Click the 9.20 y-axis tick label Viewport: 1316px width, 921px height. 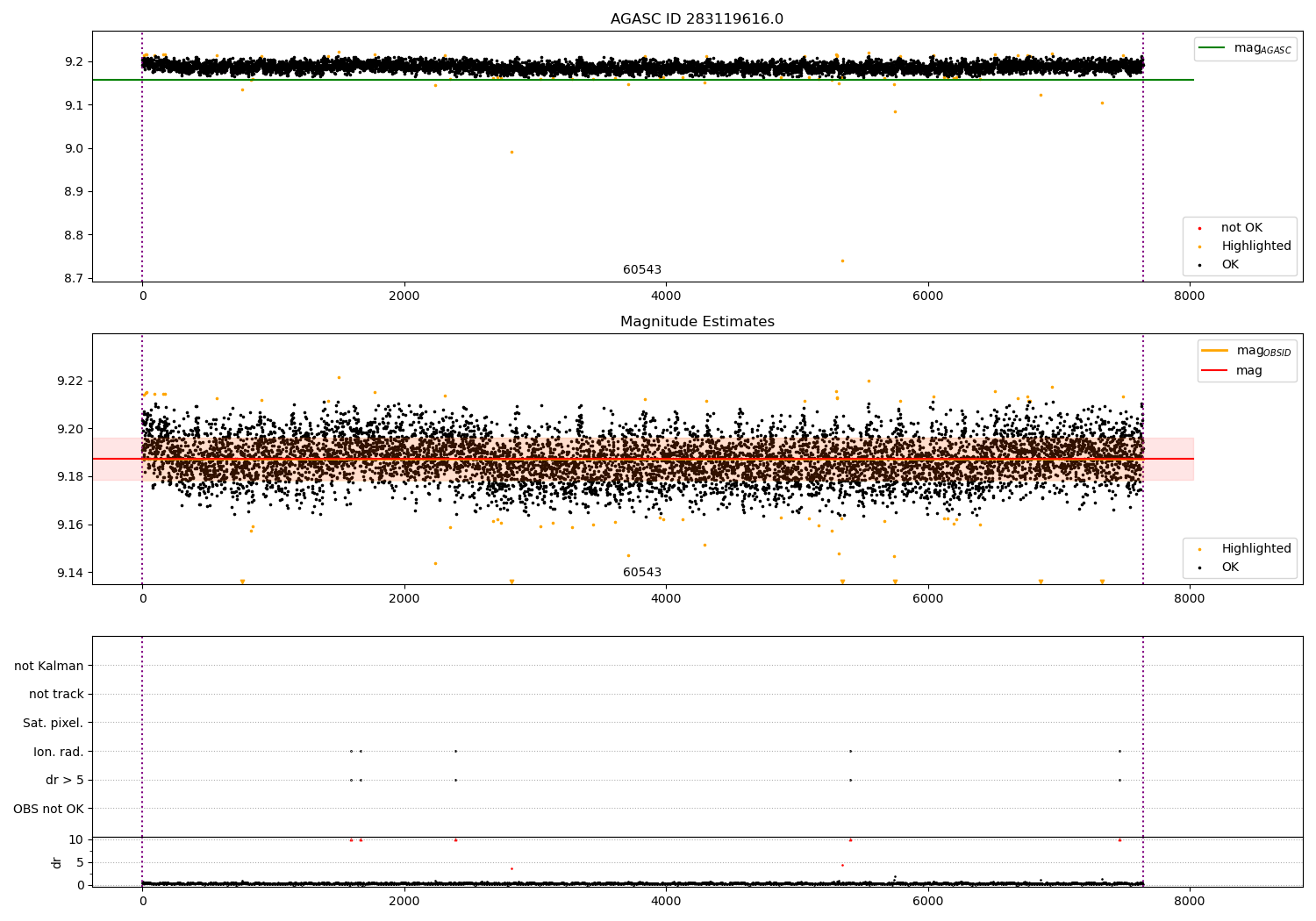pos(70,429)
